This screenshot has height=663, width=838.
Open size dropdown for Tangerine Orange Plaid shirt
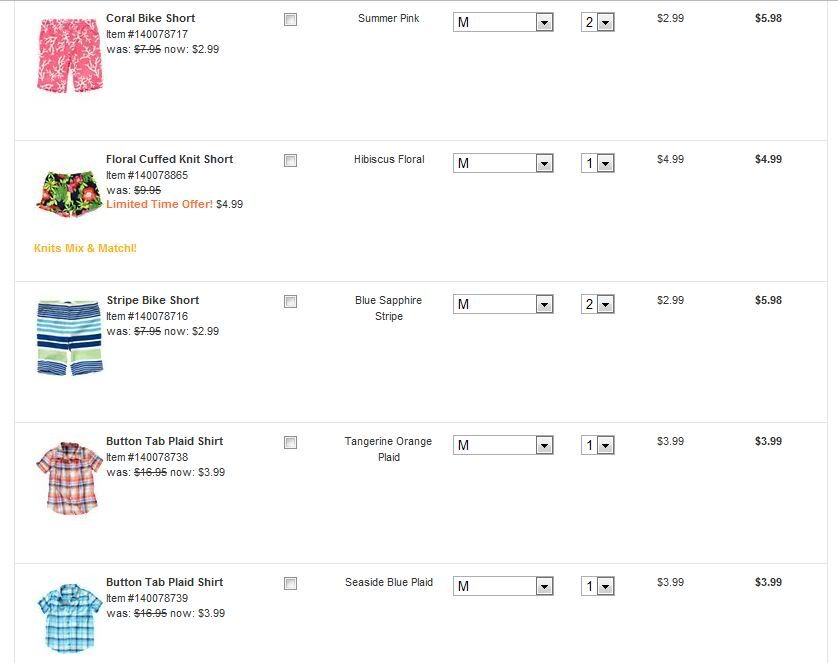503,445
